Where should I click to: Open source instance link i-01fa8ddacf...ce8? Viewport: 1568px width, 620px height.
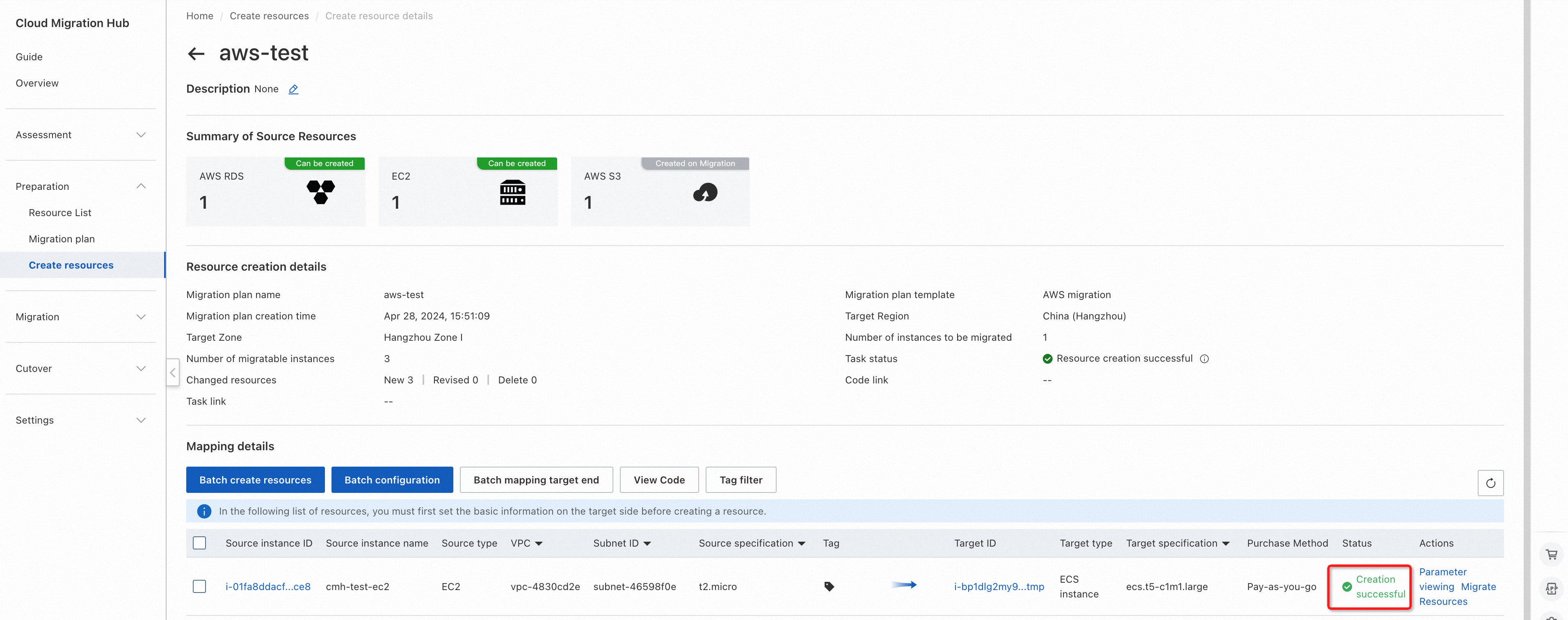click(x=268, y=586)
